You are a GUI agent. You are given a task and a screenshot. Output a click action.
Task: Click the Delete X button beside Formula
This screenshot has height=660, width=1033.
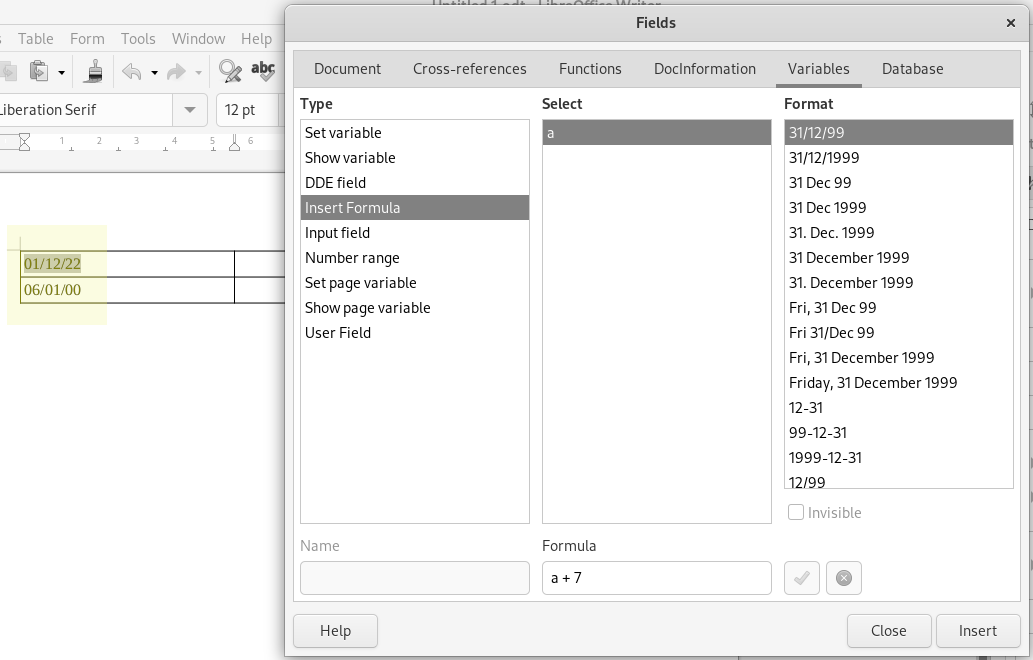click(843, 577)
